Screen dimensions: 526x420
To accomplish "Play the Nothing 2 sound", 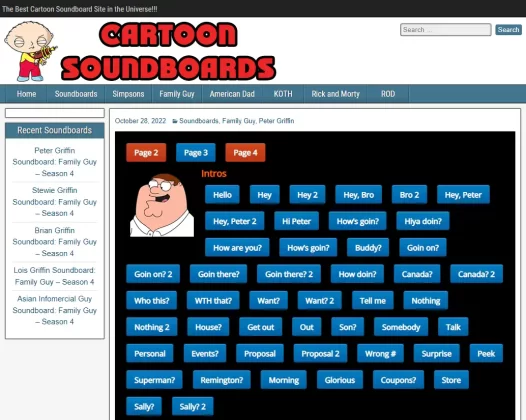I will click(152, 327).
